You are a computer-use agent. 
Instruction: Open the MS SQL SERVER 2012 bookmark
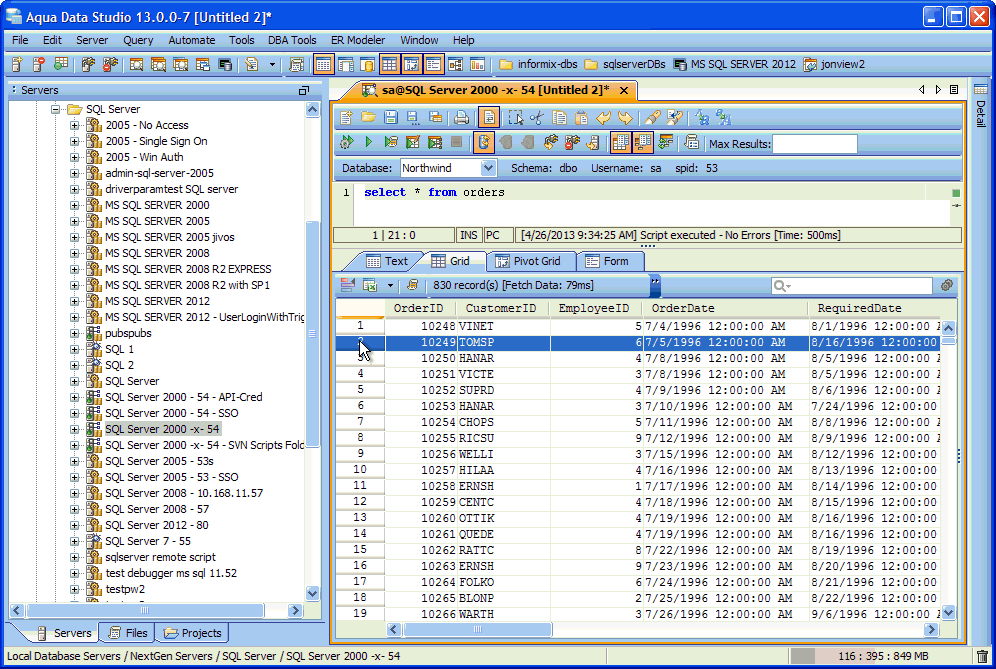coord(735,64)
